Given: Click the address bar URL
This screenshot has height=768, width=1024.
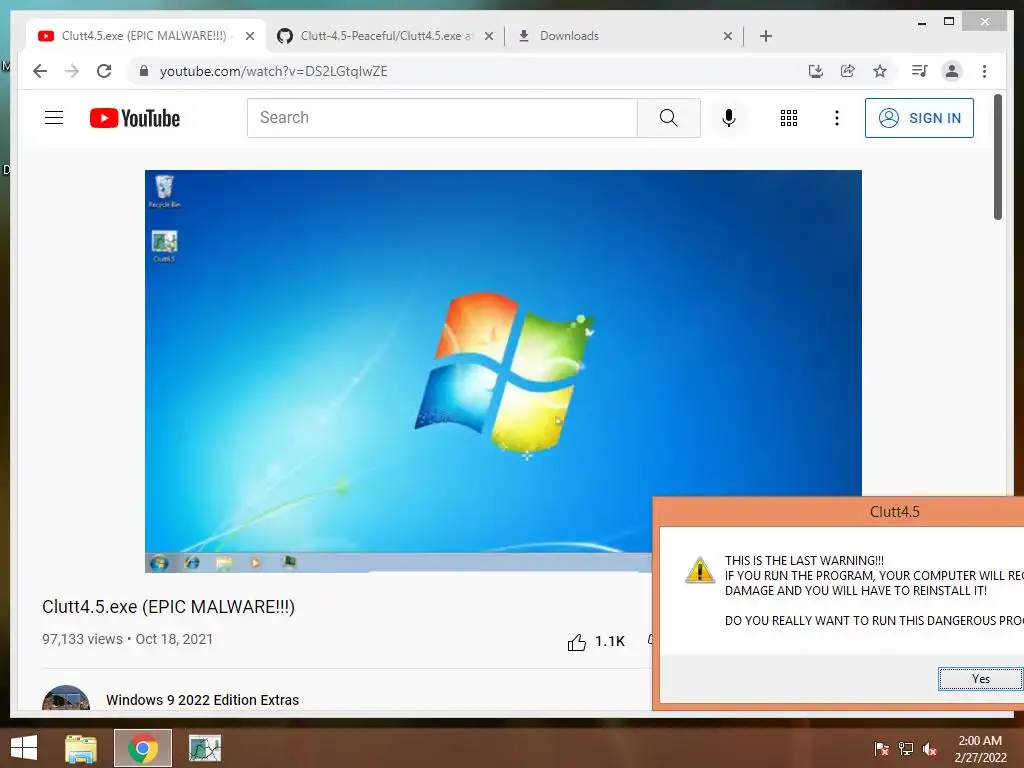Looking at the screenshot, I should point(274,71).
